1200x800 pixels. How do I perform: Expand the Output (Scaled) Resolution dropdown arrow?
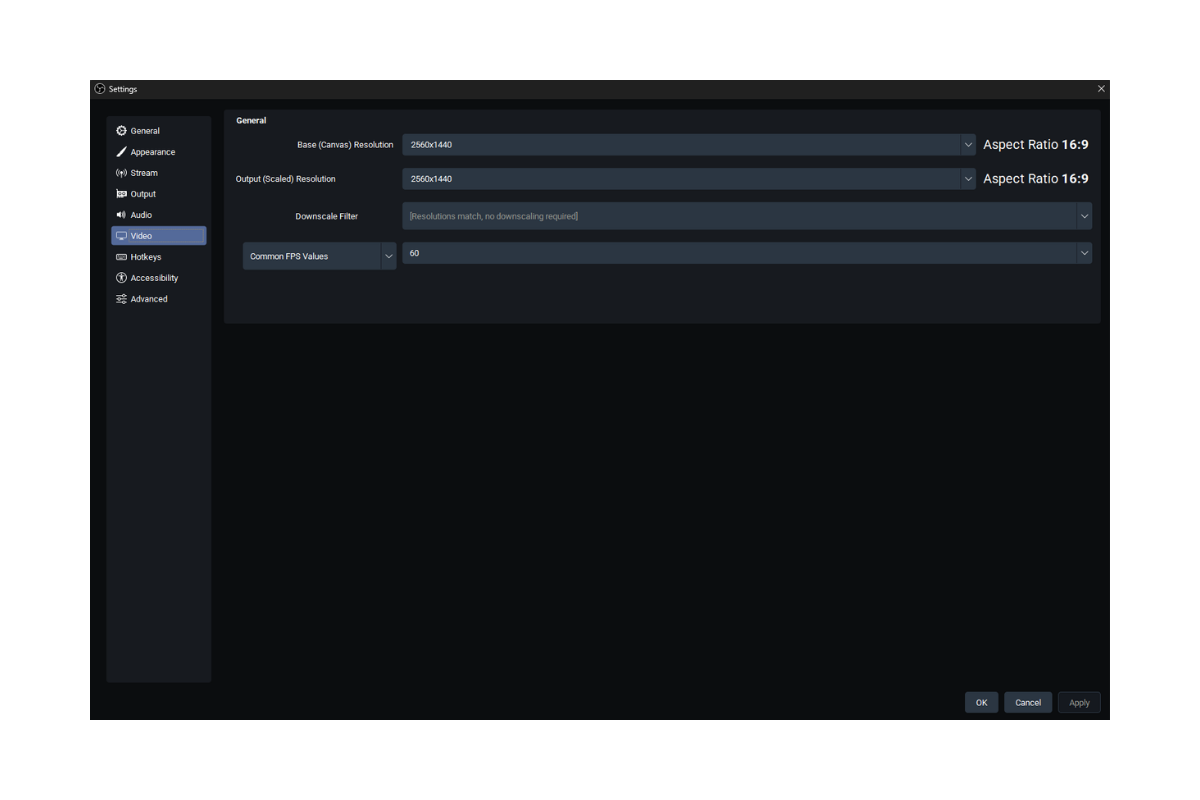968,179
